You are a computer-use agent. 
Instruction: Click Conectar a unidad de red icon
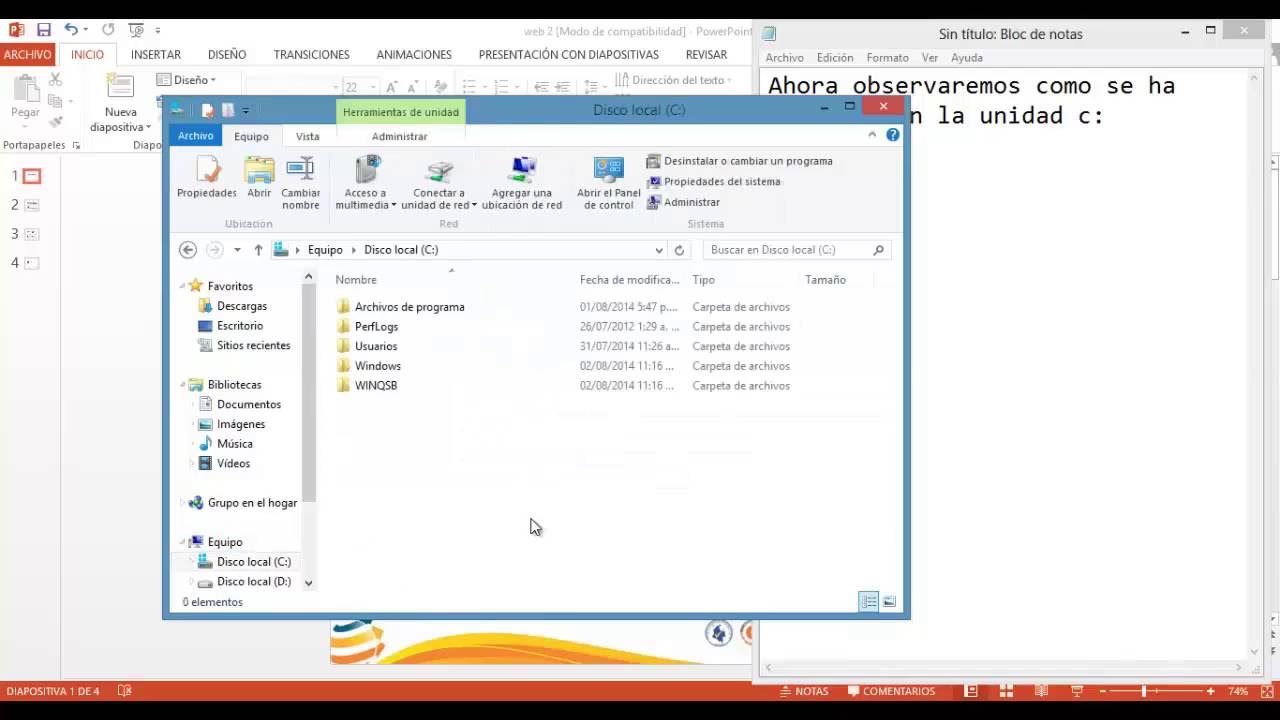pos(439,171)
